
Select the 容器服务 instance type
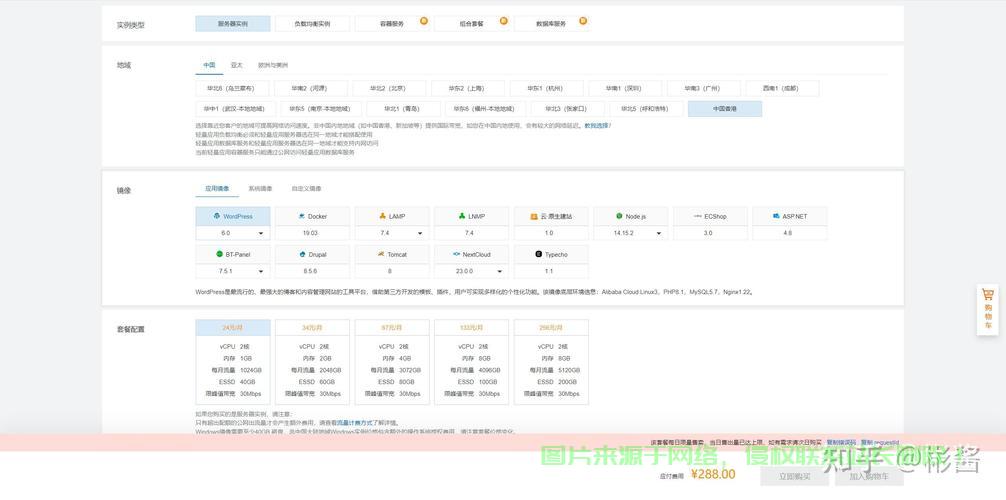pos(392,24)
